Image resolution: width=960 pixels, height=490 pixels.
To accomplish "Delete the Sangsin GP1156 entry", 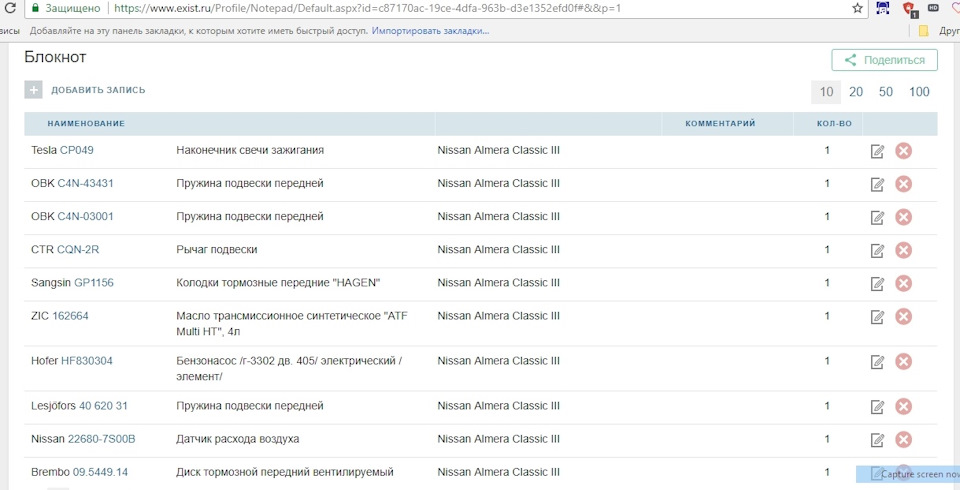I will 904,283.
